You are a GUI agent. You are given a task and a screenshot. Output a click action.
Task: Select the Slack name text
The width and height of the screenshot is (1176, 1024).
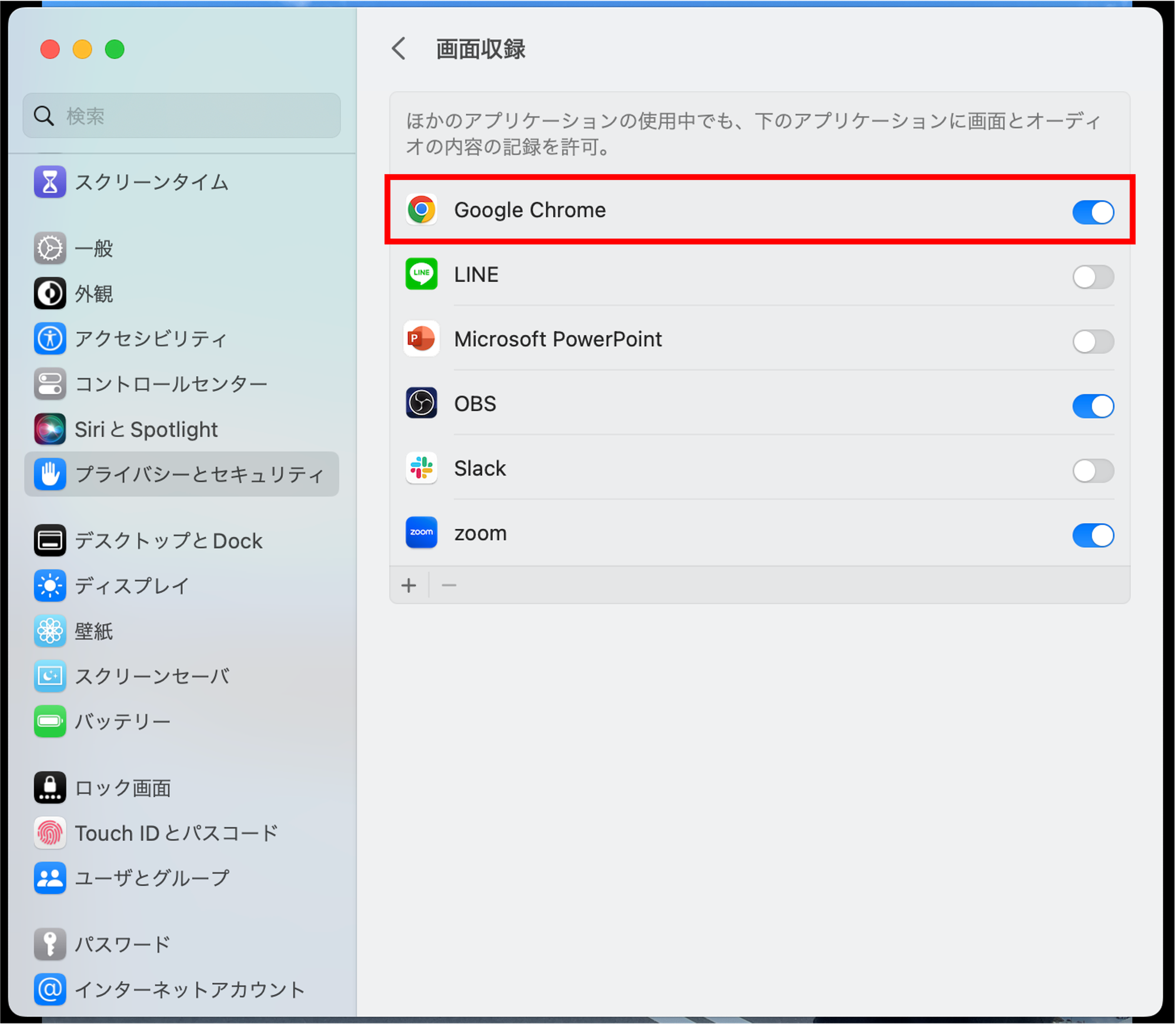click(x=480, y=469)
